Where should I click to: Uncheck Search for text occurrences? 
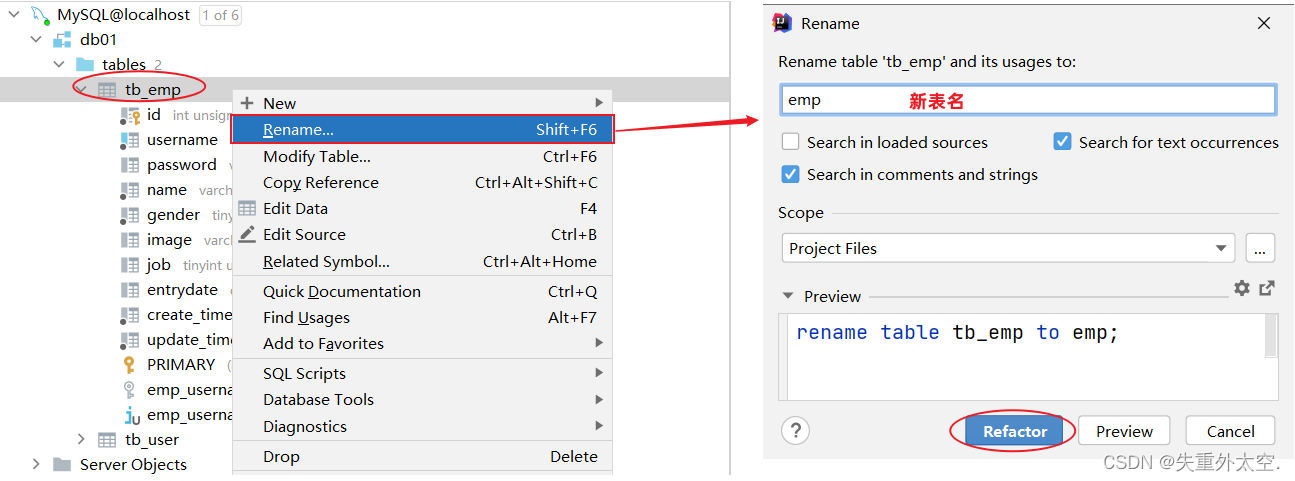1063,142
